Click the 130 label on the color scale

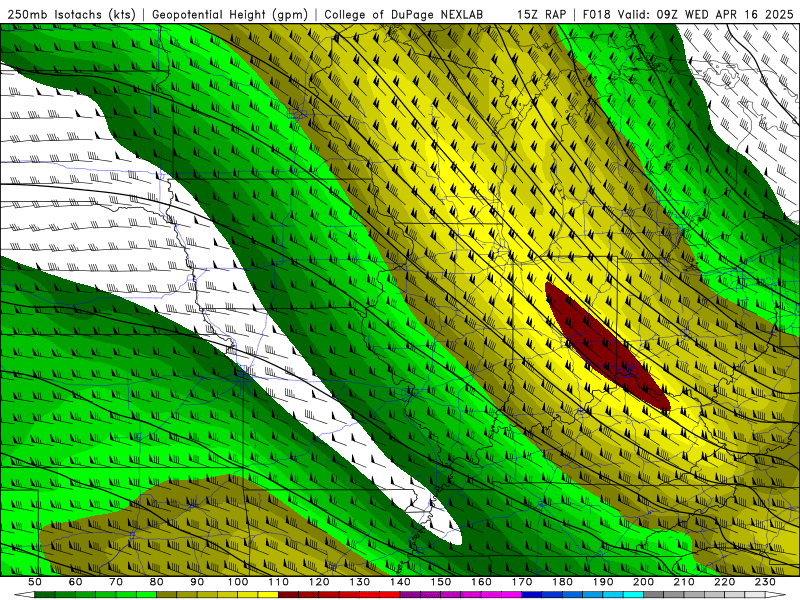(x=359, y=582)
